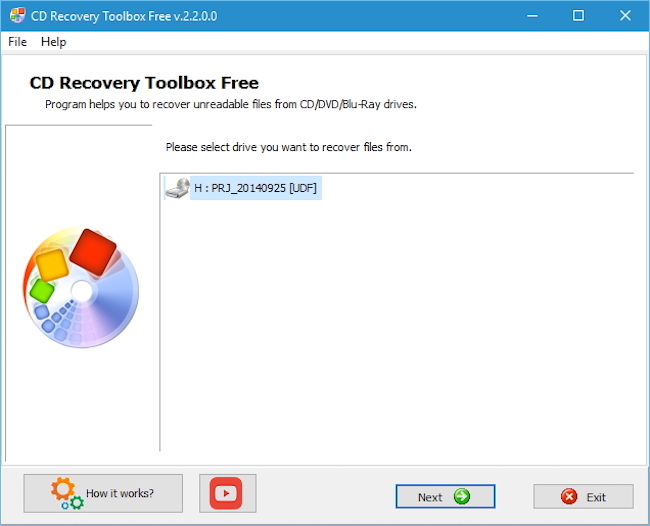Image resolution: width=650 pixels, height=526 pixels.
Task: Click the disc drive icon beside H:
Action: (x=177, y=188)
